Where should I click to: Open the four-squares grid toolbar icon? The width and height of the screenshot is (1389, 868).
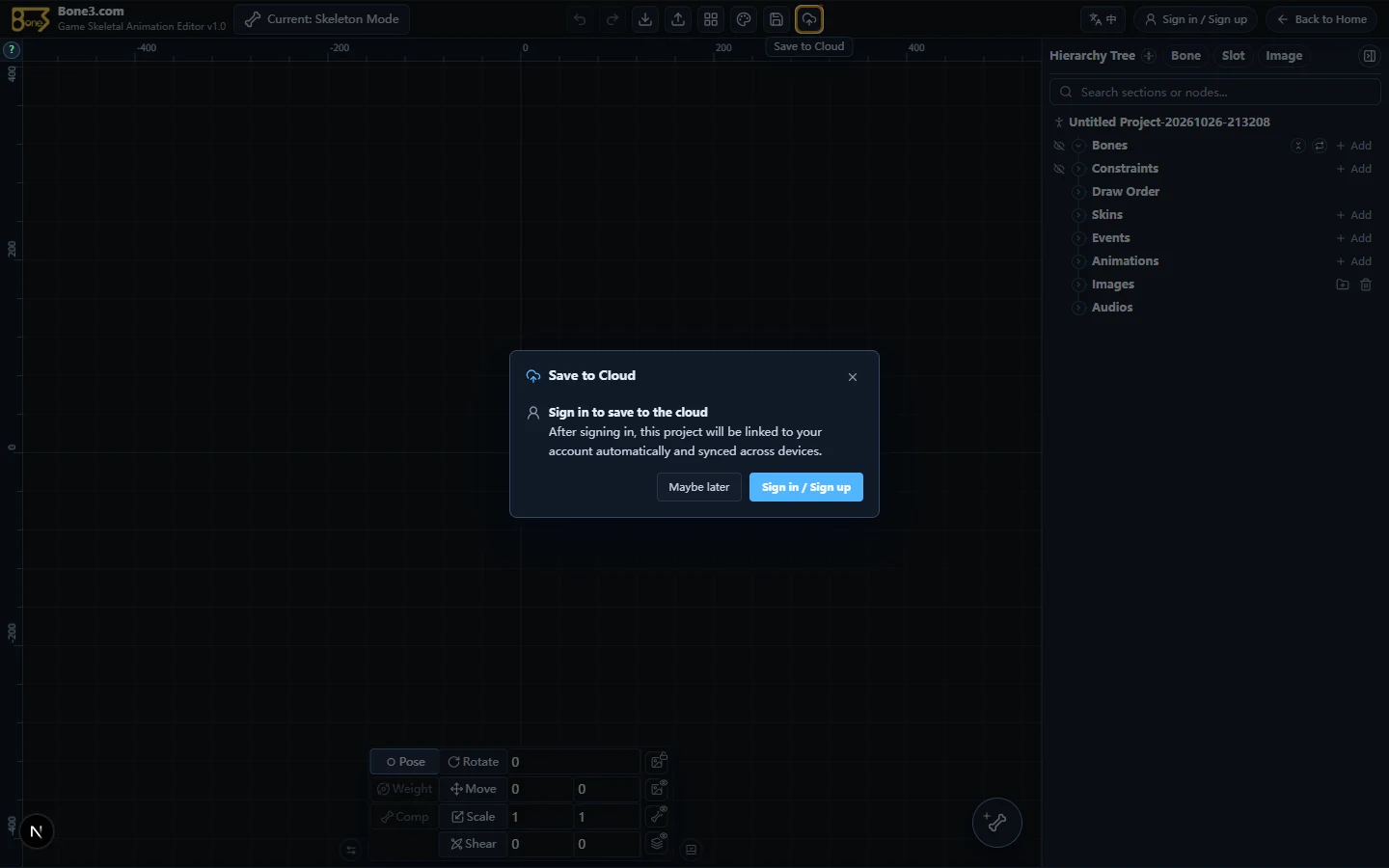711,19
